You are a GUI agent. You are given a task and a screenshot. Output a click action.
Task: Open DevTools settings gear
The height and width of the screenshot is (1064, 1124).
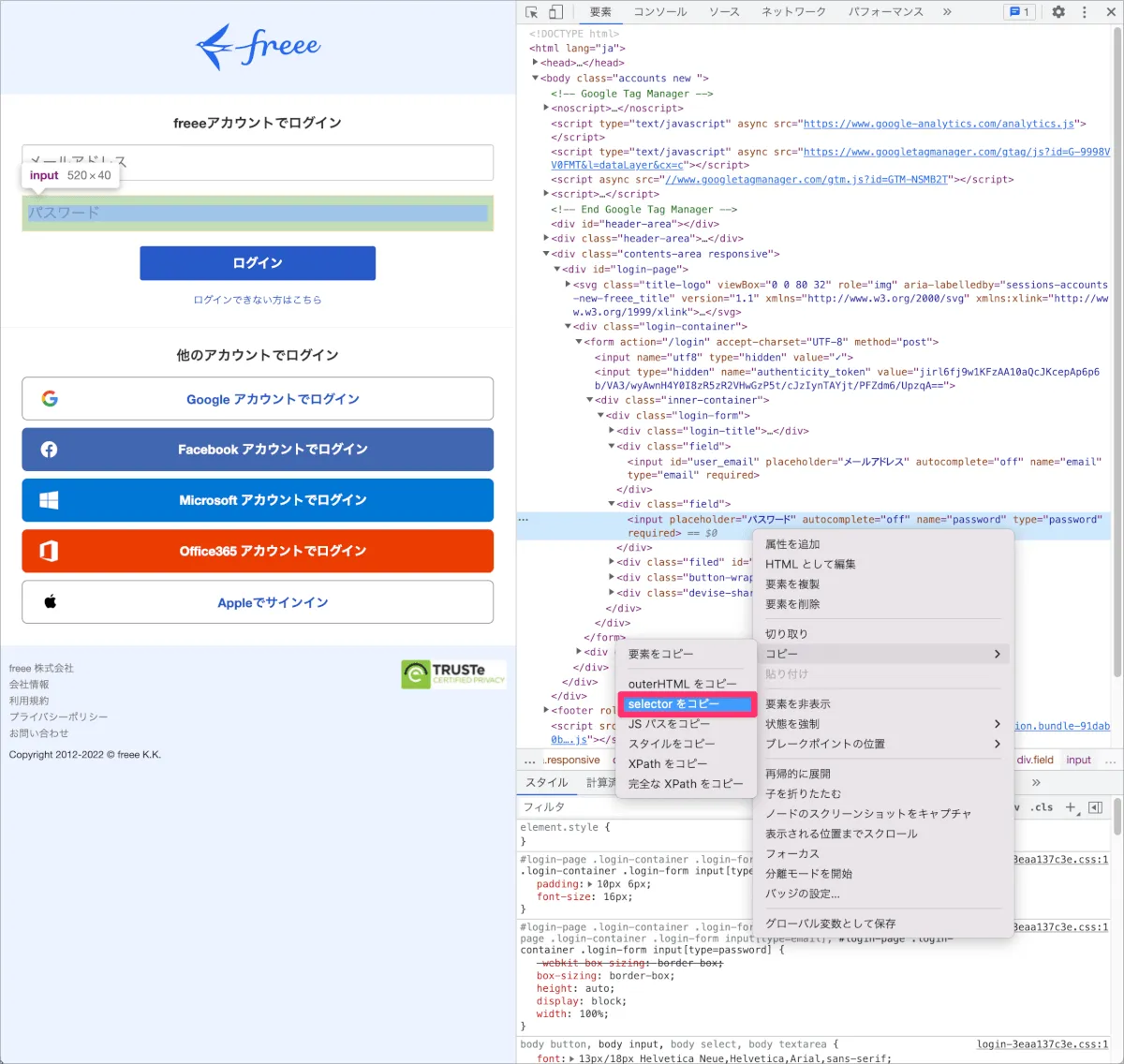pos(1058,12)
